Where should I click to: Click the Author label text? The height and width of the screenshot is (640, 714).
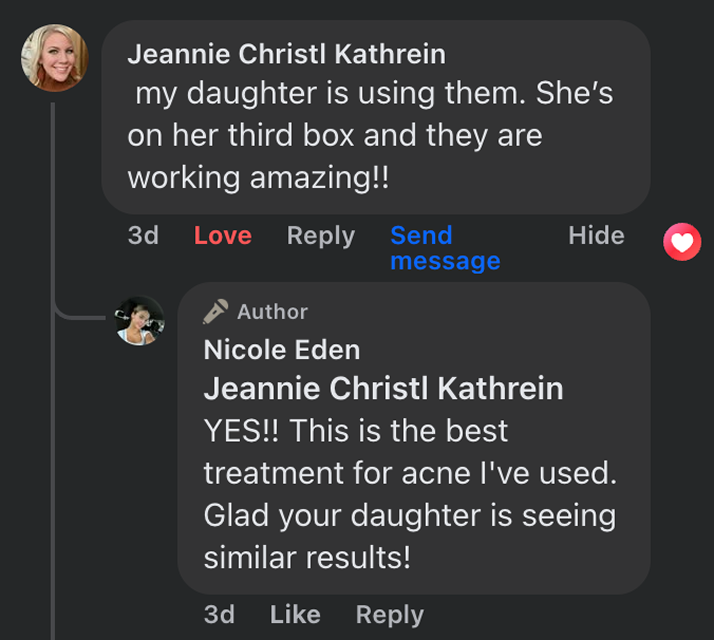[x=272, y=312]
